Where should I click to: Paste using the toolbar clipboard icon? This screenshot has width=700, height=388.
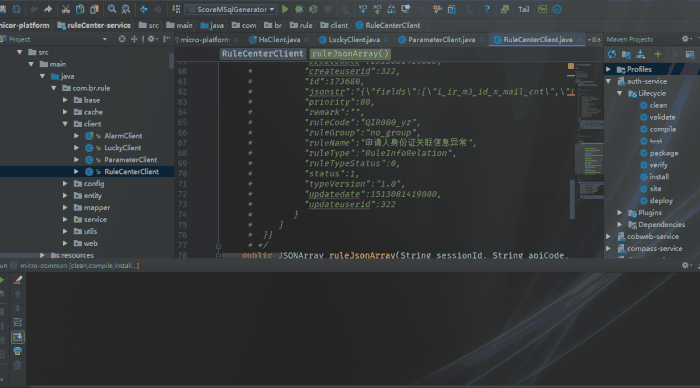coord(94,9)
